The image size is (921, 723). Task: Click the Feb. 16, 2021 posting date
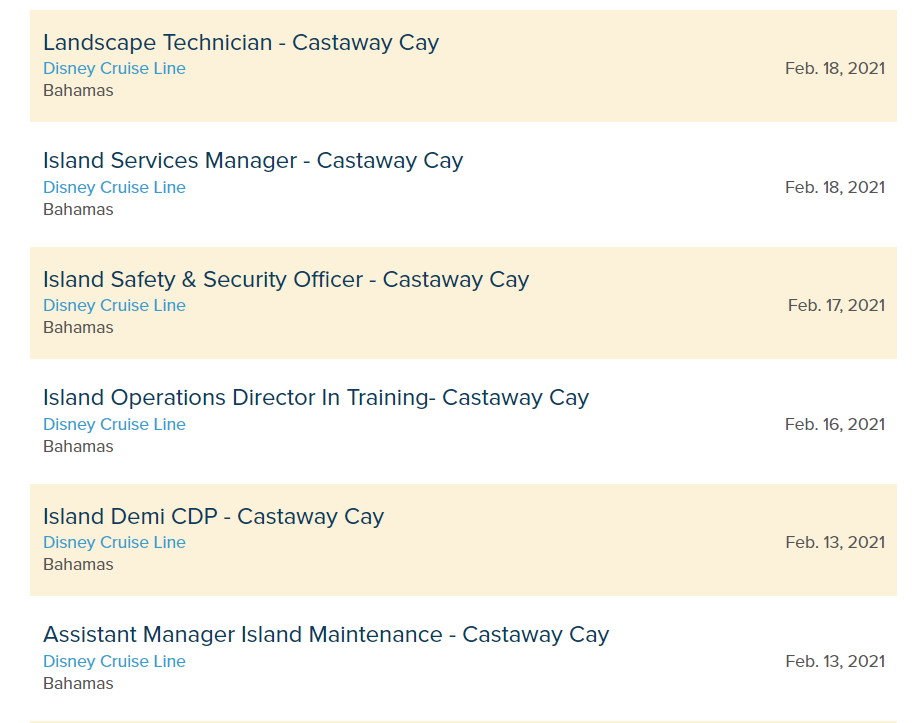tap(834, 425)
